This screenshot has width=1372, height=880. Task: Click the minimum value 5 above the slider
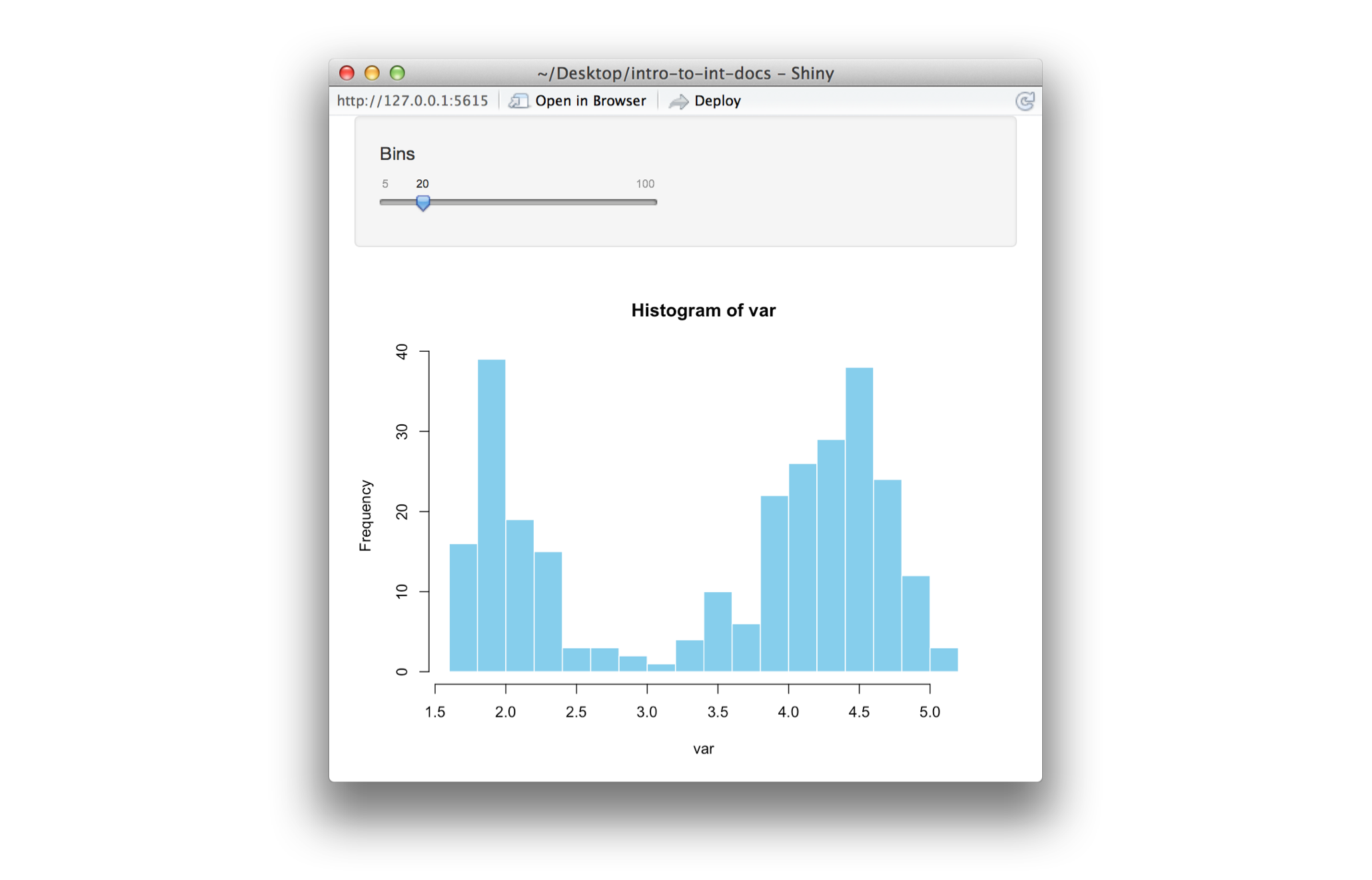[x=385, y=183]
